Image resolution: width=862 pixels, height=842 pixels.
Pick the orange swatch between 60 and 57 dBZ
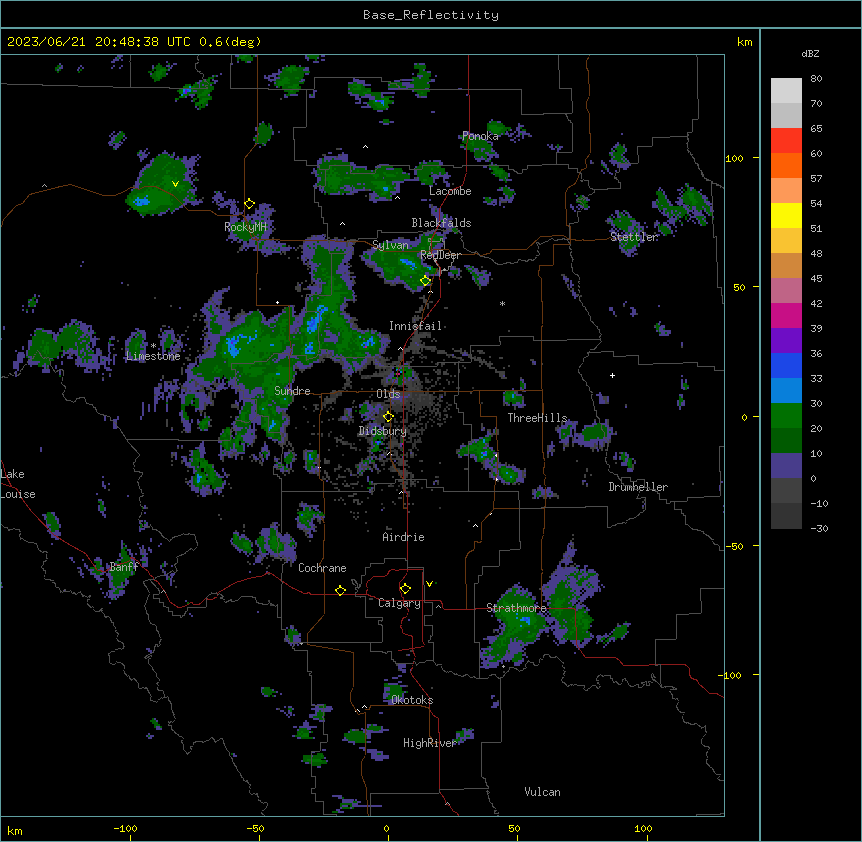click(786, 165)
